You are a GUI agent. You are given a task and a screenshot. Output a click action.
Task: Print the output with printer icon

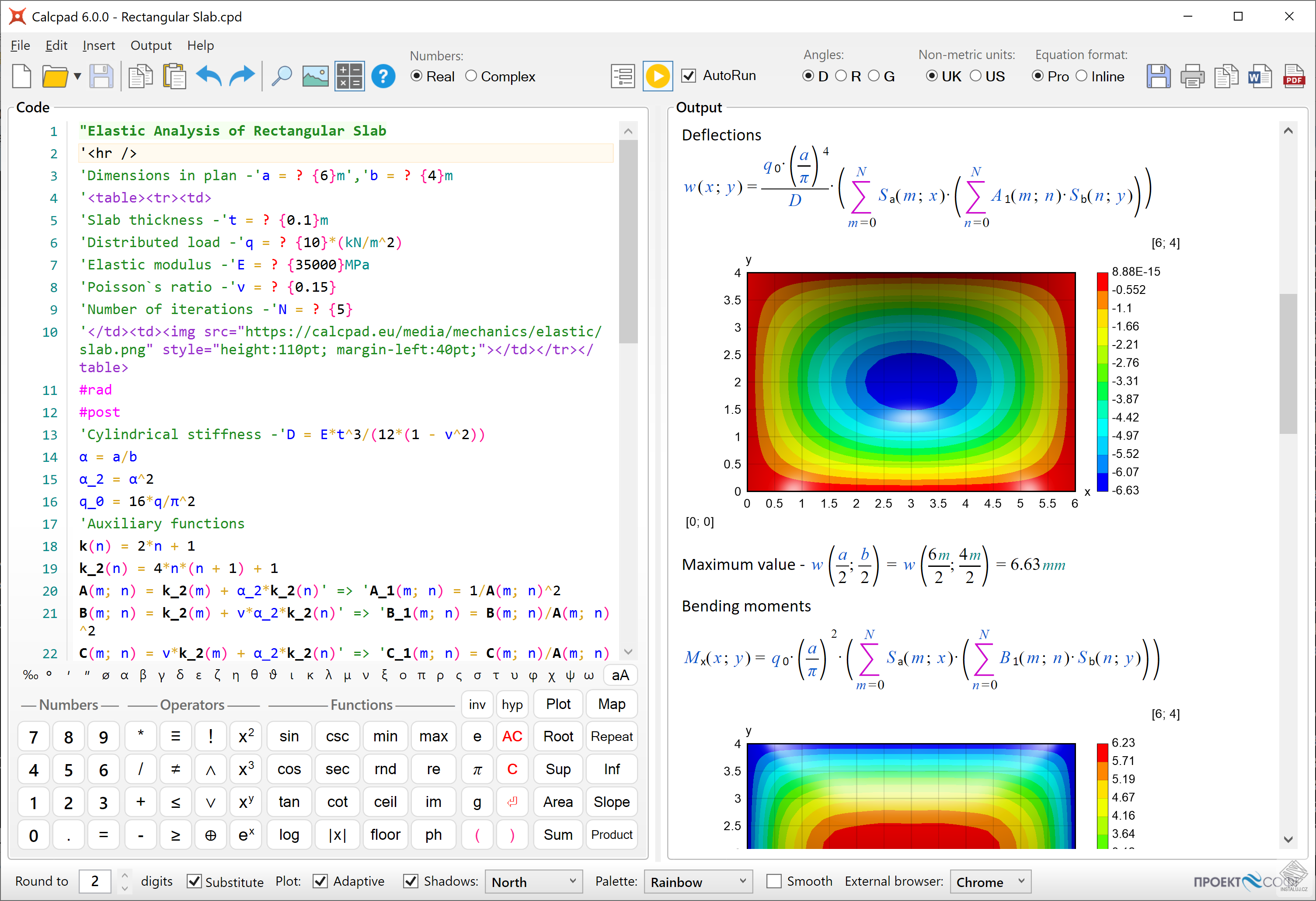click(1193, 77)
